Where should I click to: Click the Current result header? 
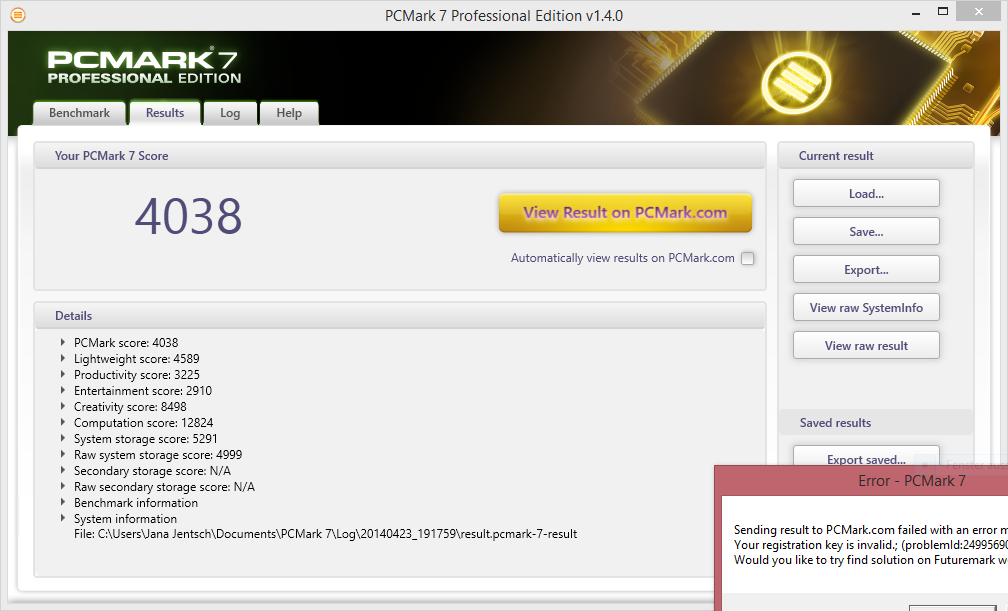click(836, 156)
